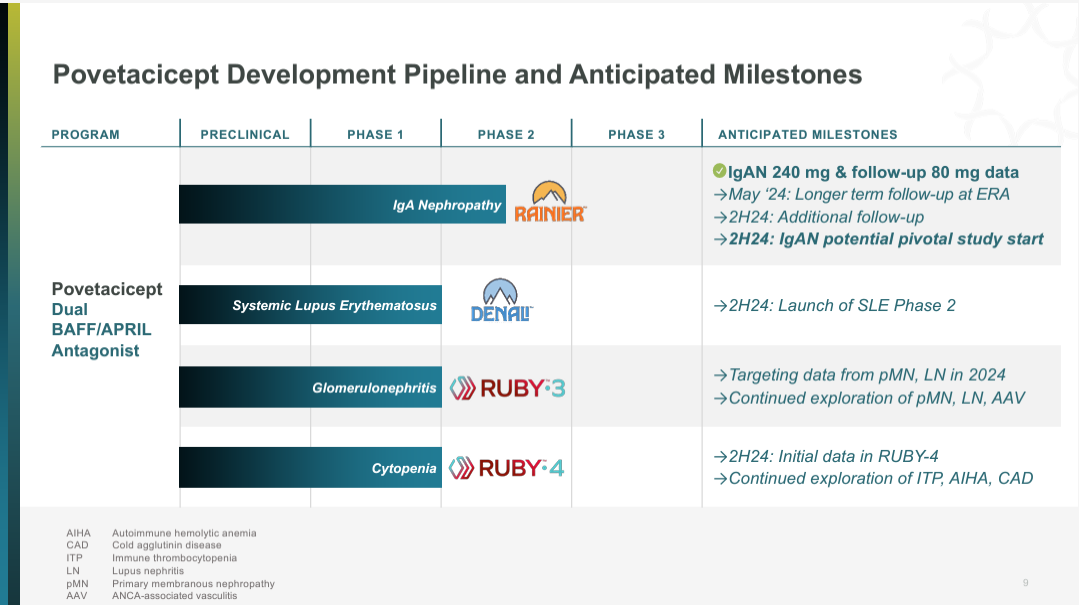Select the PRECLINICAL column header
1079x605 pixels.
click(245, 134)
